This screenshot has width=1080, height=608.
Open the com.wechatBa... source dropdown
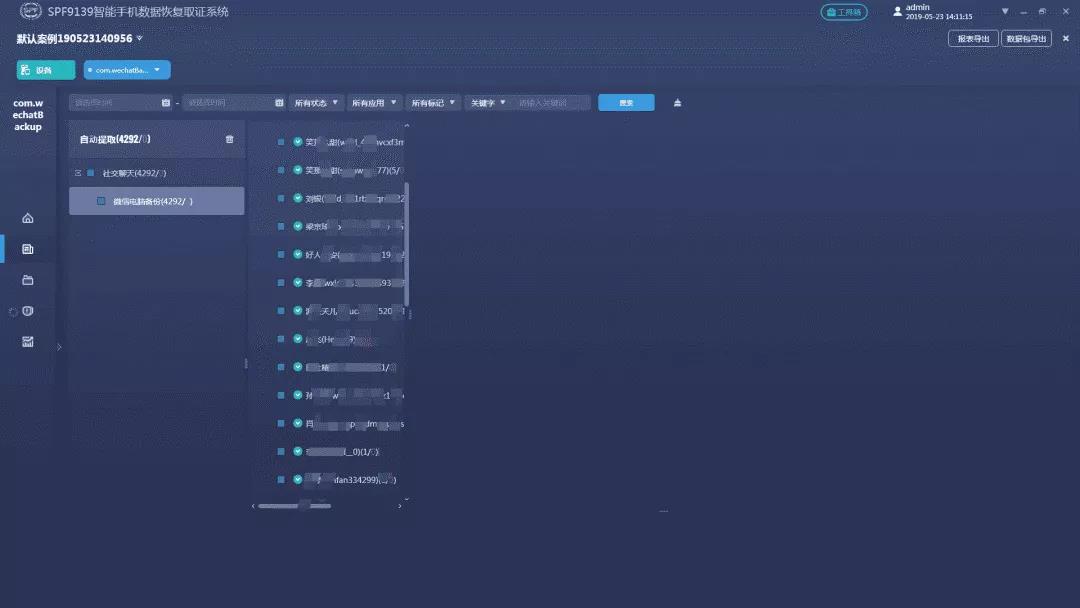tap(127, 70)
